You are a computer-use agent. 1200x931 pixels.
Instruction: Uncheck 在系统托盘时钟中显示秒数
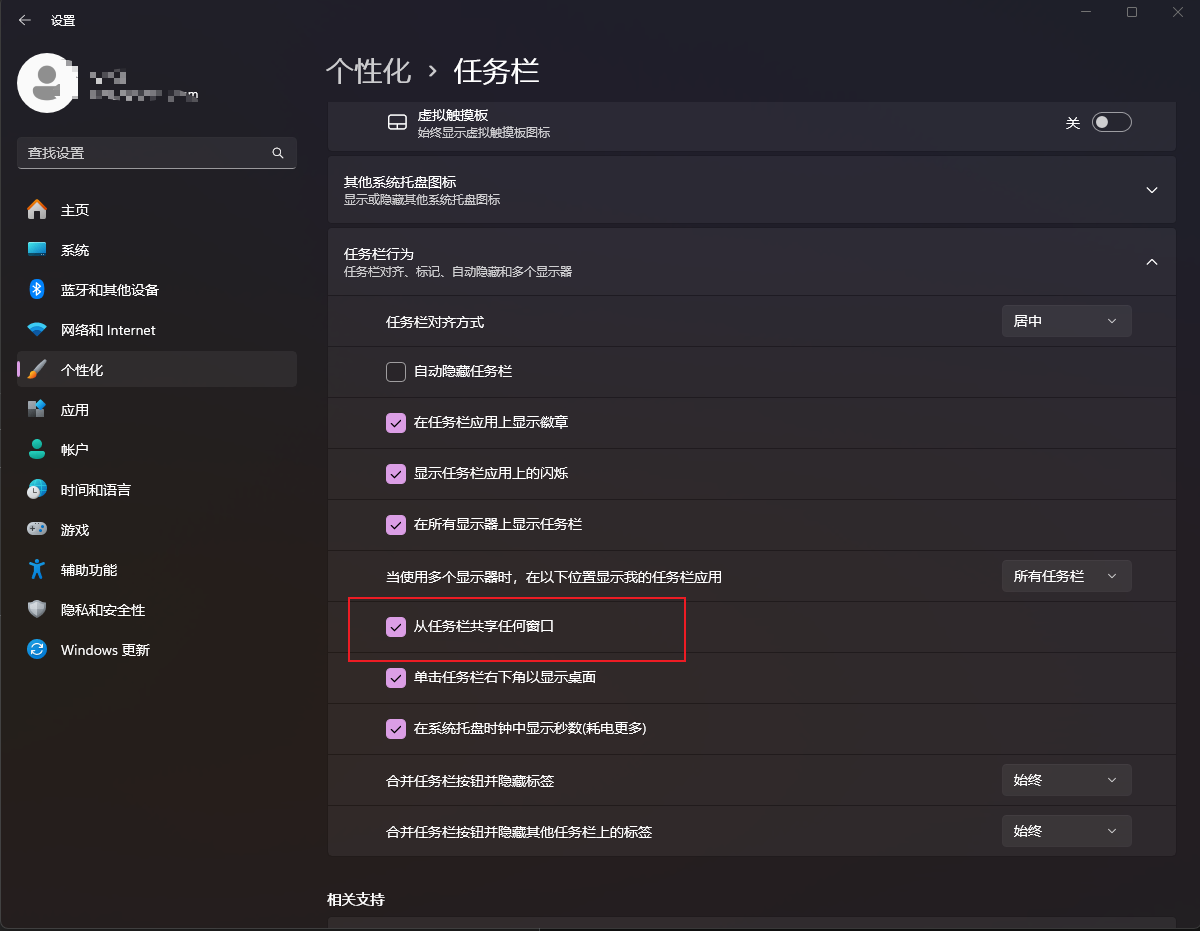396,729
